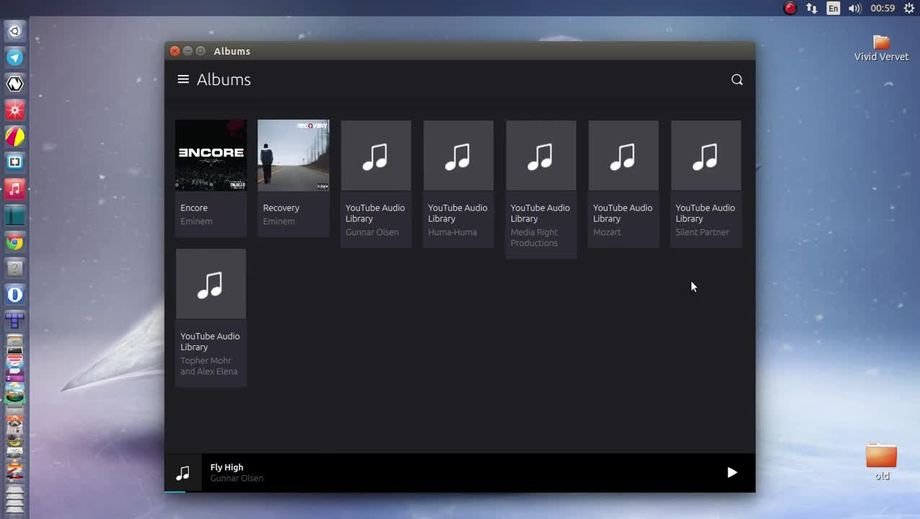Open the hamburger navigation menu
The image size is (920, 519).
coord(183,80)
